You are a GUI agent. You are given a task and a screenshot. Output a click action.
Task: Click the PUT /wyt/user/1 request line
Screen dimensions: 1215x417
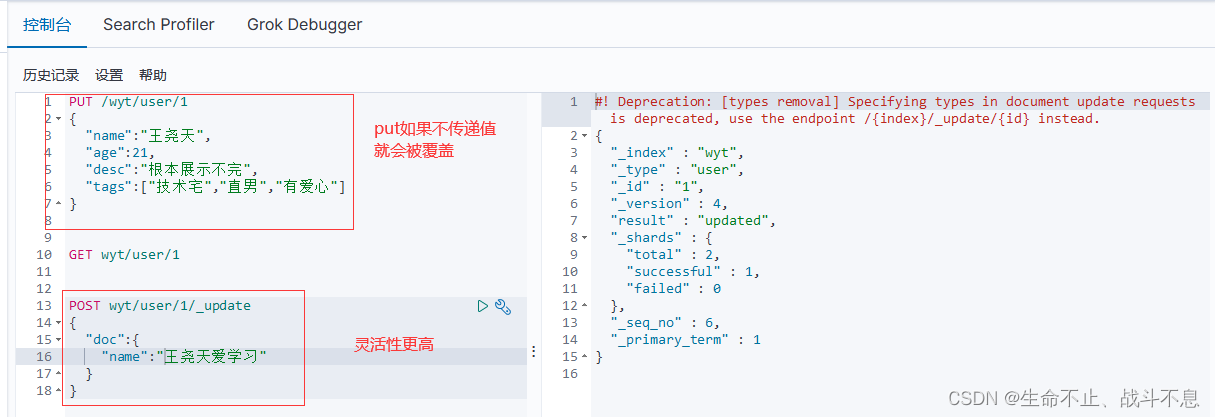[x=128, y=102]
